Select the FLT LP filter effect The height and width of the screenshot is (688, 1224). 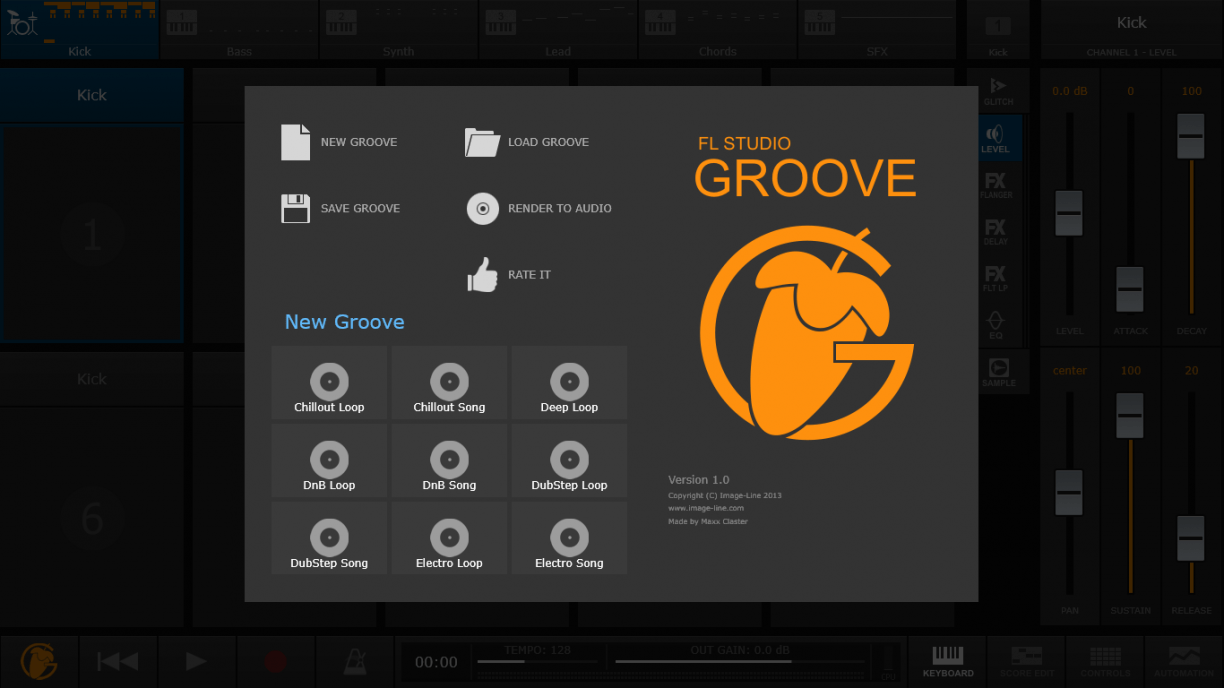coord(997,278)
